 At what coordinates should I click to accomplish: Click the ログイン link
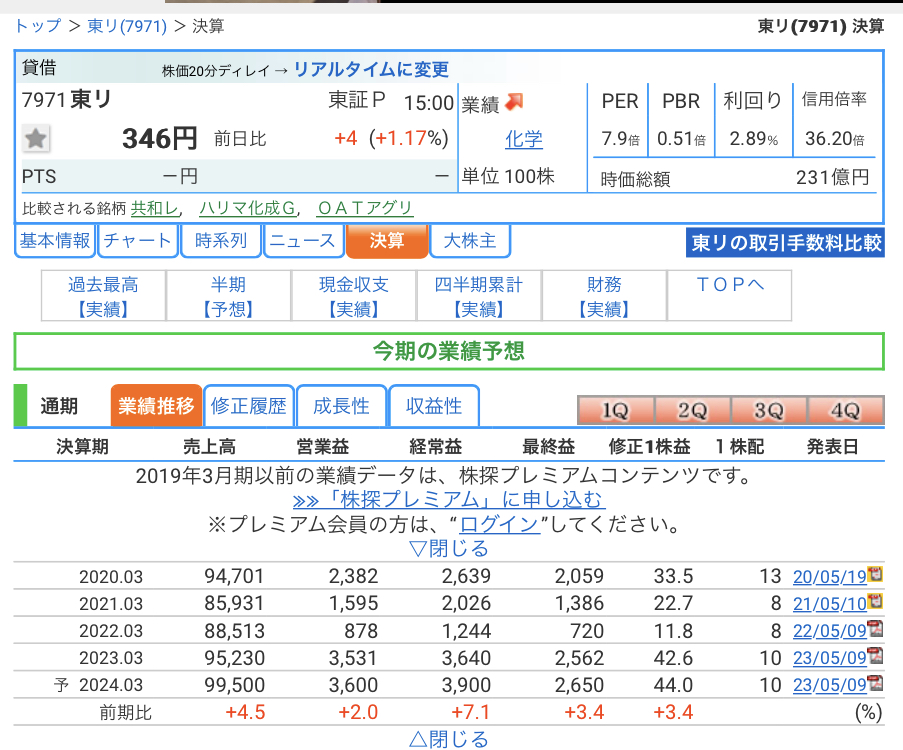499,524
